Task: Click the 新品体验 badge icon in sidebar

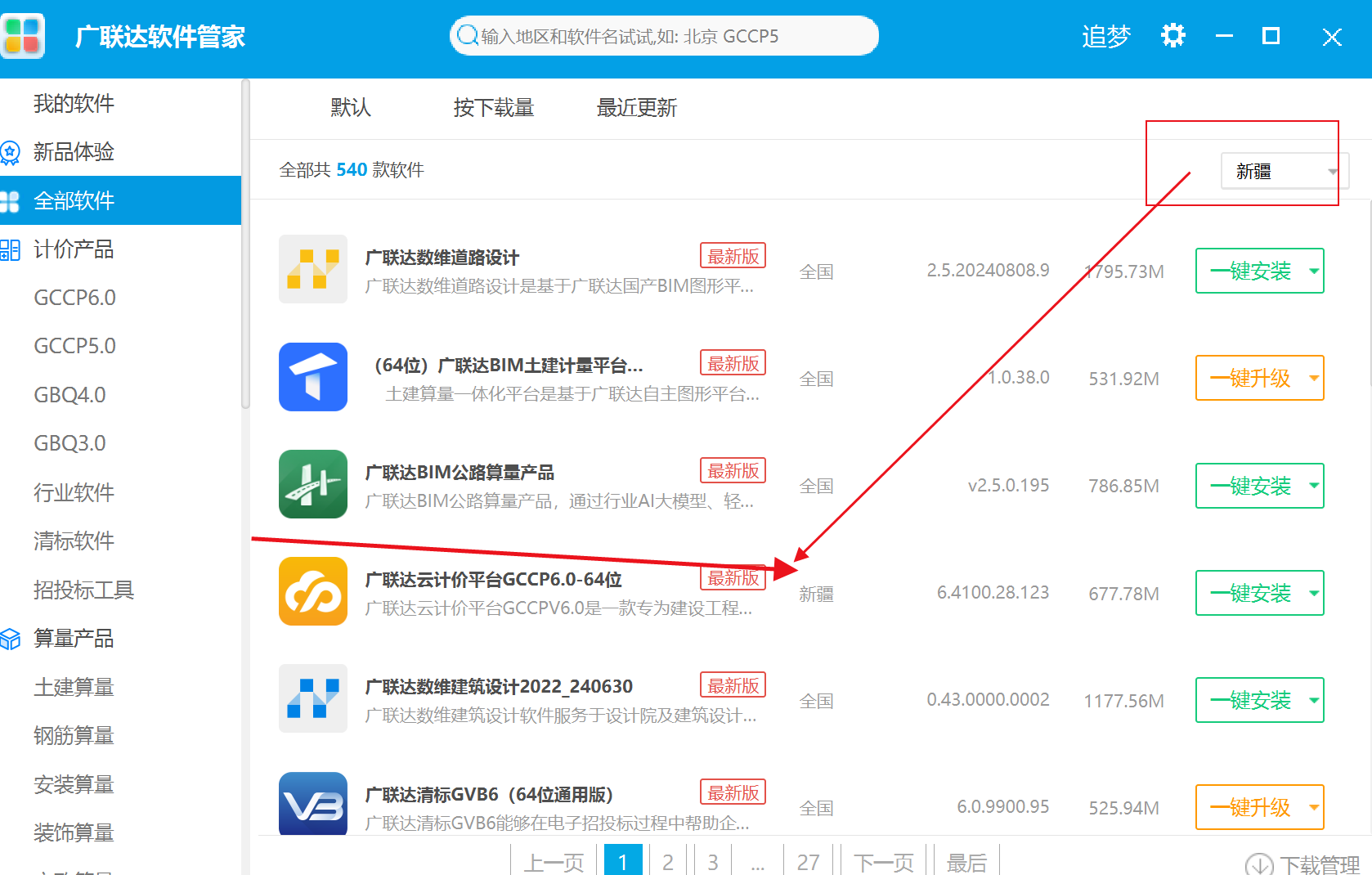Action: click(10, 152)
